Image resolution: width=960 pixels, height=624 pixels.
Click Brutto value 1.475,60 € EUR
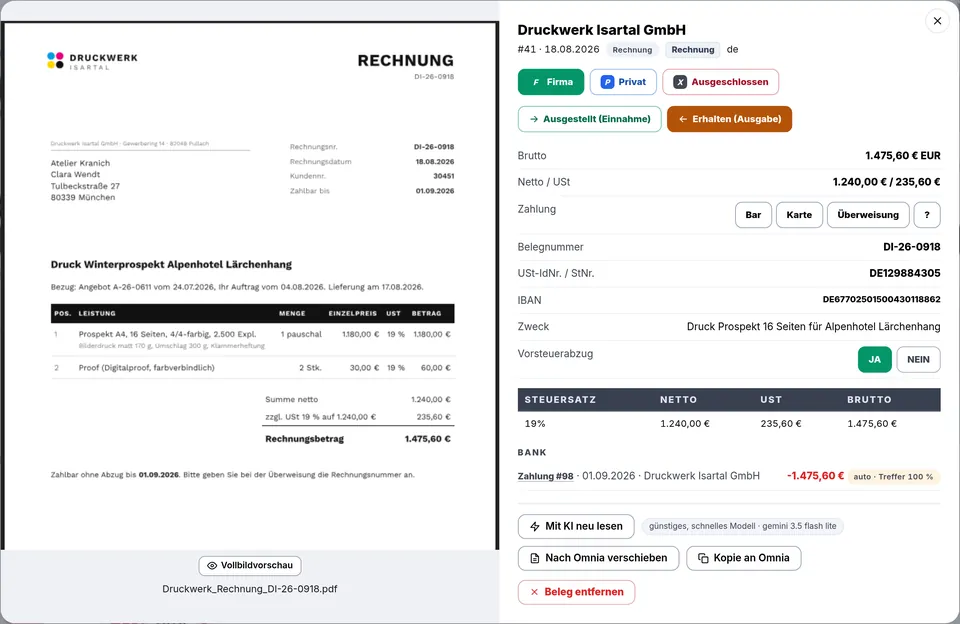tap(902, 156)
